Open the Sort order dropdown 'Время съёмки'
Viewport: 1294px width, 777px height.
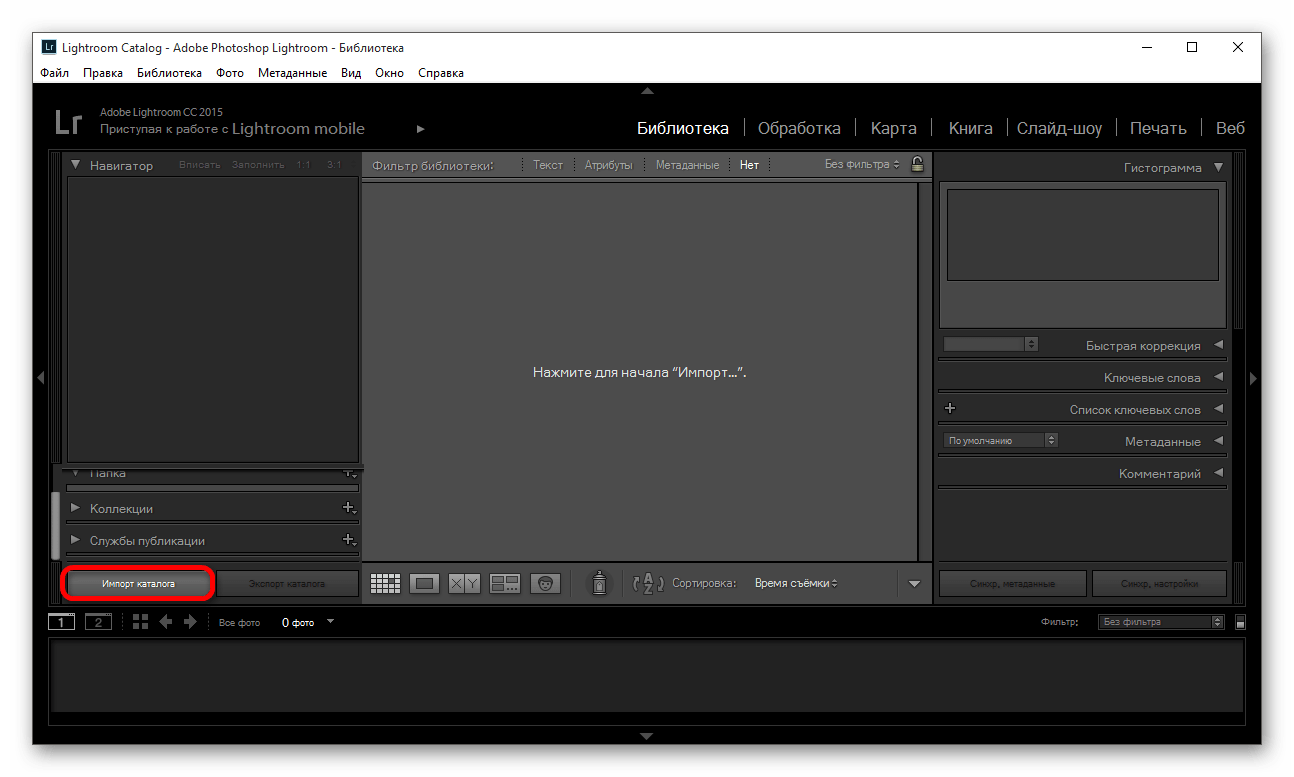pyautogui.click(x=796, y=583)
